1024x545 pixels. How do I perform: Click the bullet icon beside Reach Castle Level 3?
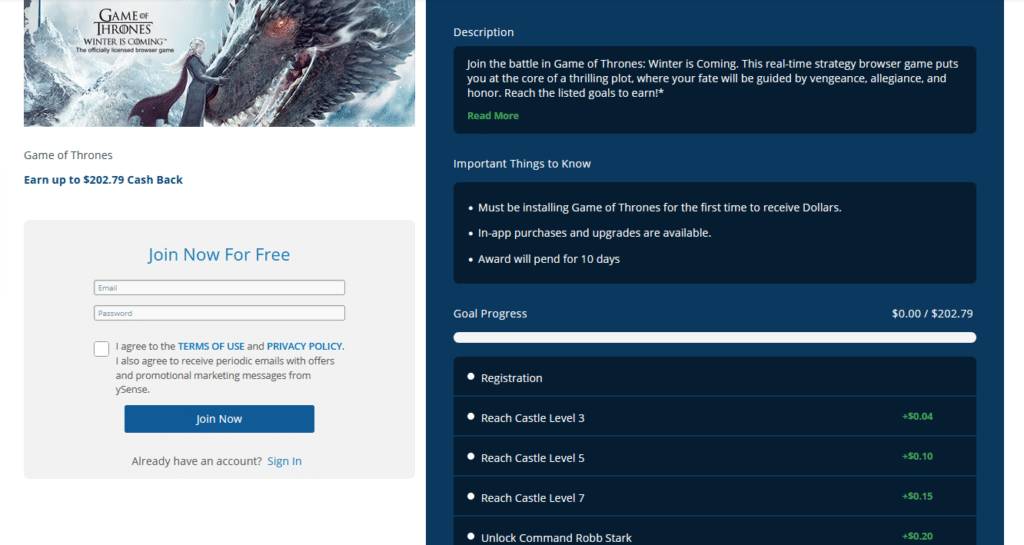click(x=470, y=416)
